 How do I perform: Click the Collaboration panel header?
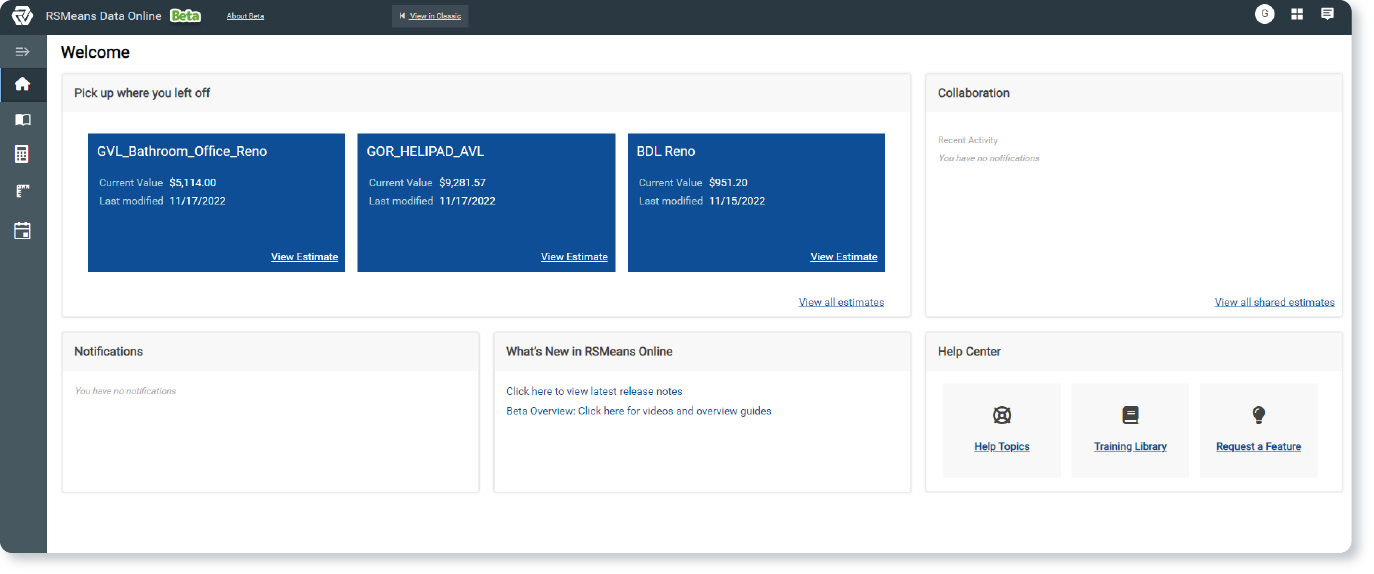[974, 93]
